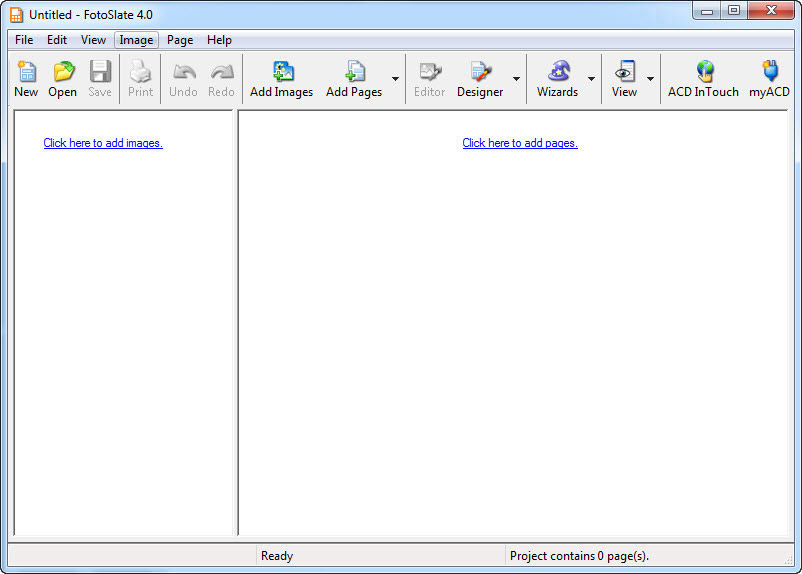Maximize the FotoSlate window
This screenshot has height=574, width=802.
click(x=734, y=11)
